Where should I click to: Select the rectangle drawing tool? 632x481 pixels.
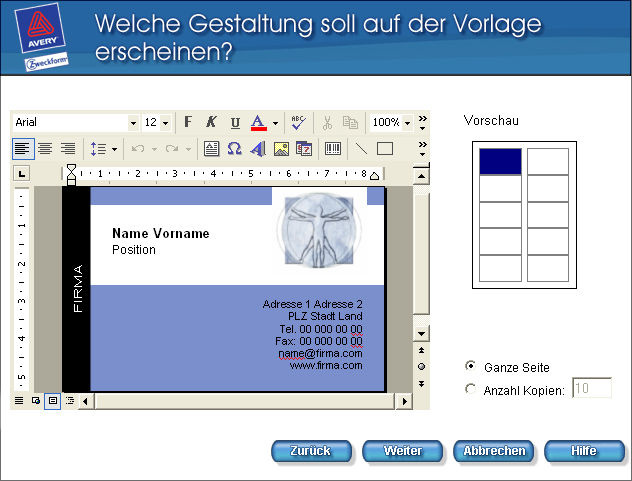(x=385, y=149)
